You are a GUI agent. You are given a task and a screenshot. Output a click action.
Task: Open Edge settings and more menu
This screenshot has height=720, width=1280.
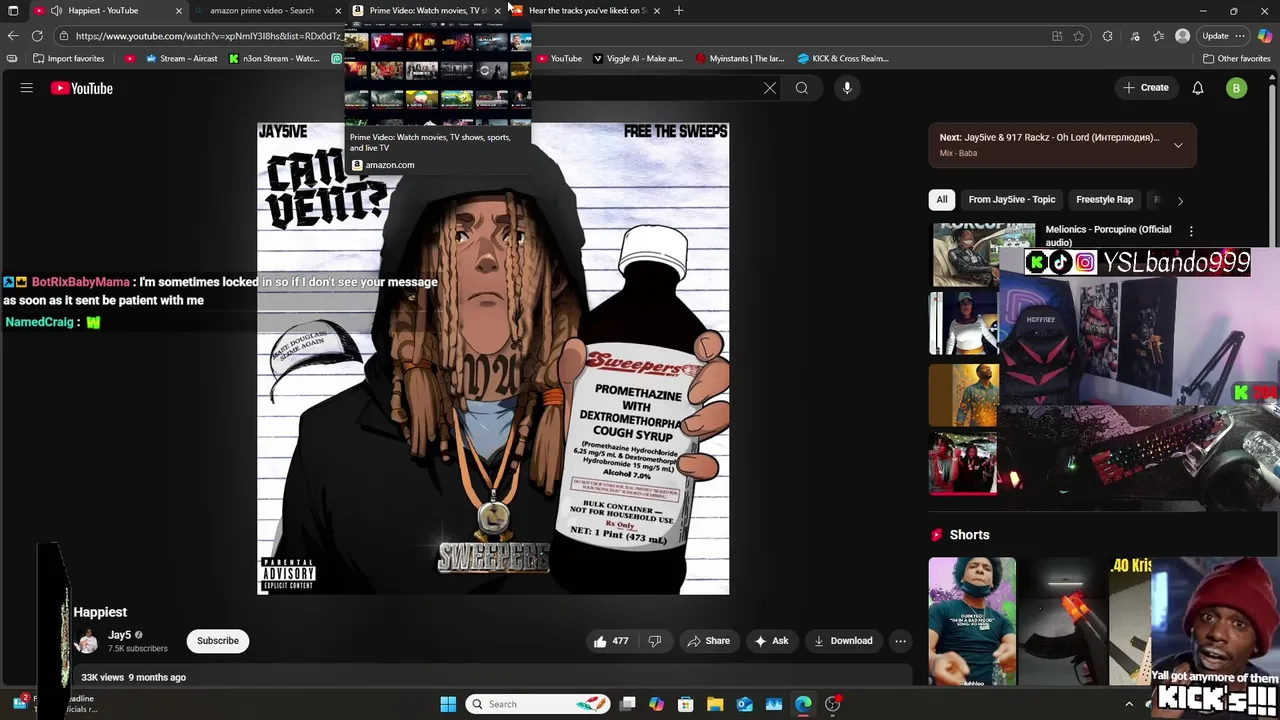click(1240, 36)
